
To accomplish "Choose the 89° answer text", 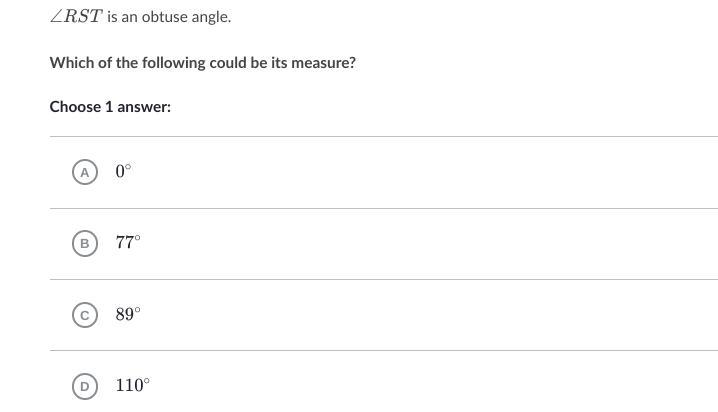I will (x=128, y=314).
